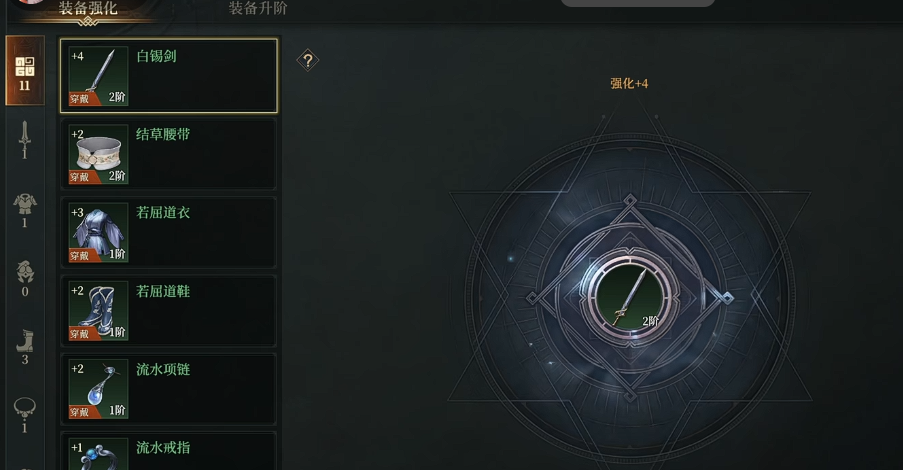Image resolution: width=903 pixels, height=470 pixels.
Task: Open the help question mark icon
Action: tap(308, 60)
